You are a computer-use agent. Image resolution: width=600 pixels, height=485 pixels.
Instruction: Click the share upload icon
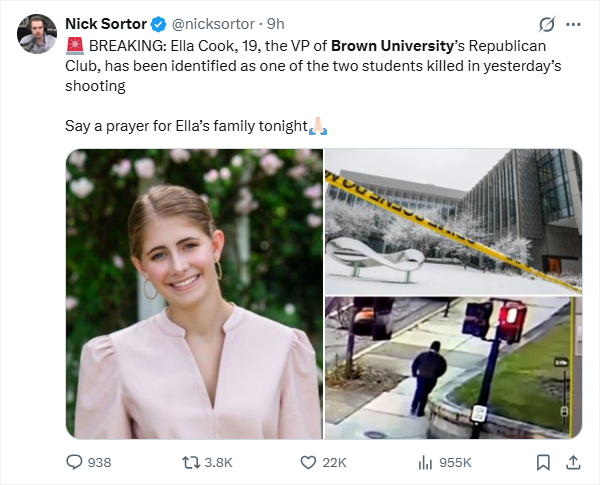573,462
